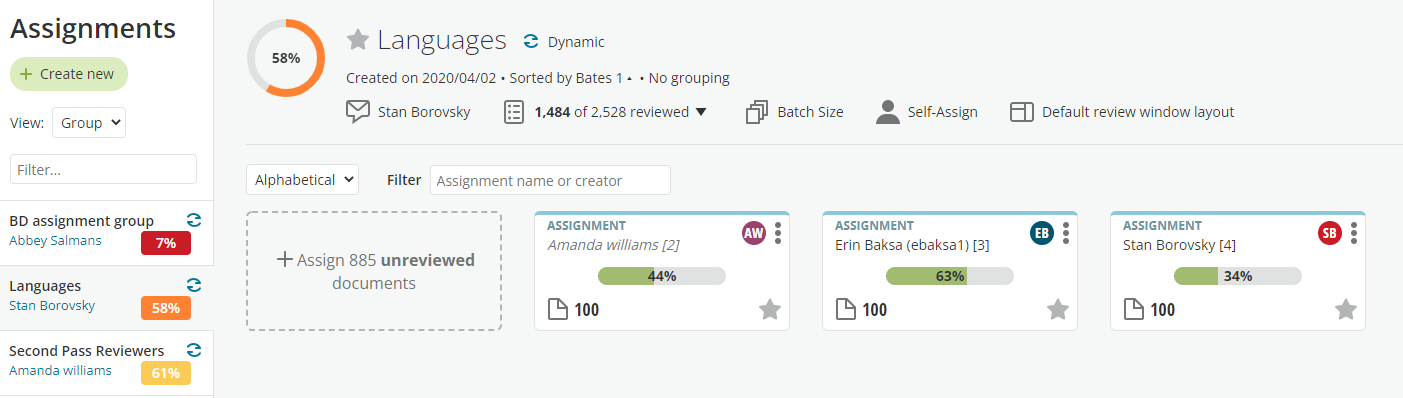
Task: Open Batch Size stacked pages icon
Action: (x=756, y=112)
